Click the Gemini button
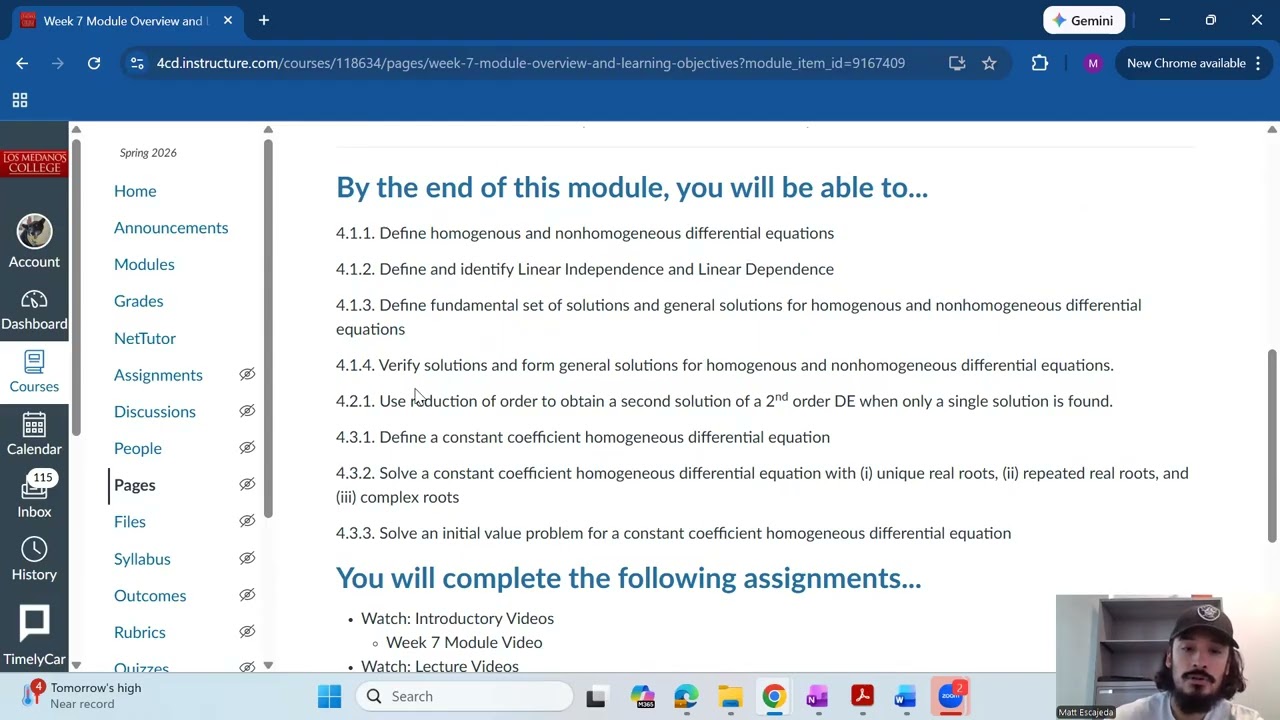Image resolution: width=1280 pixels, height=720 pixels. (1084, 20)
